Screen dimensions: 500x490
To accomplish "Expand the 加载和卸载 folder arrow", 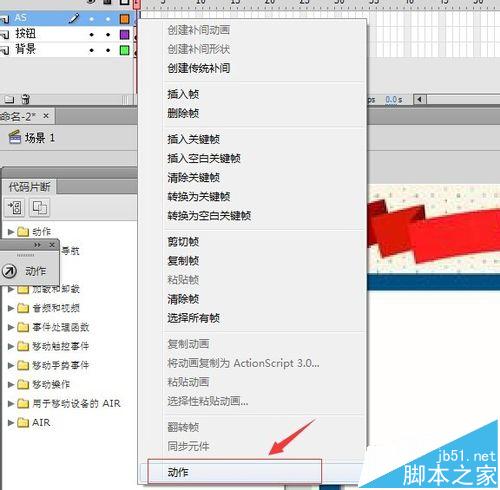I will [x=11, y=289].
